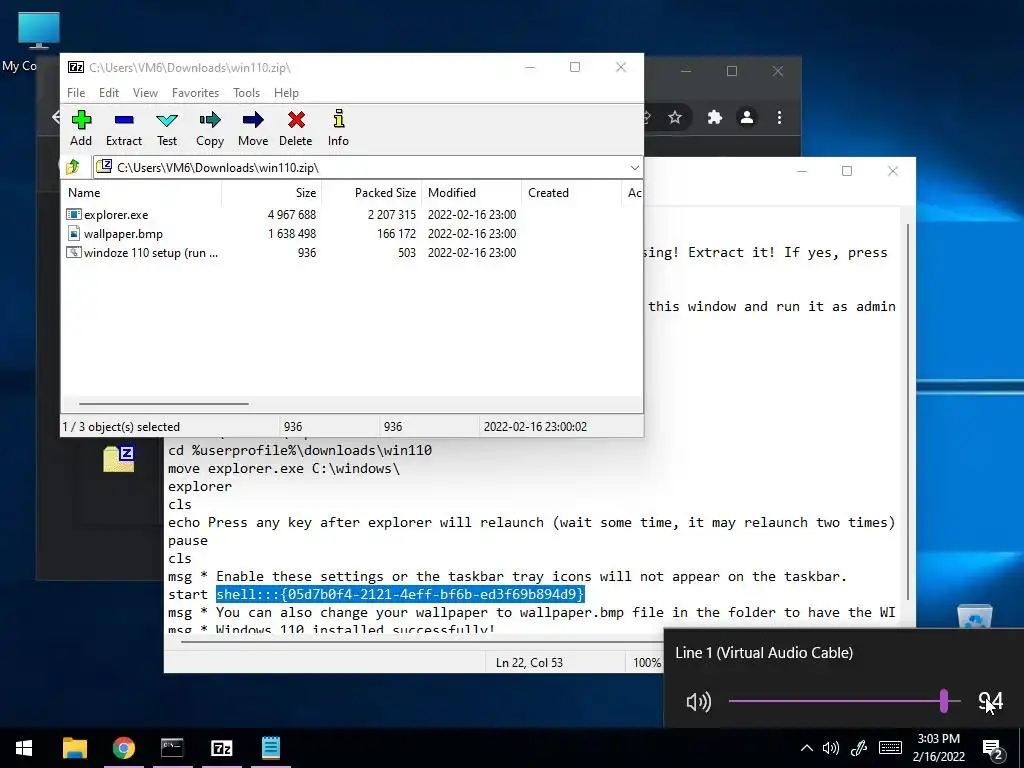This screenshot has width=1024, height=768.
Task: Switch to Command Prompt on the taskbar
Action: tap(172, 748)
